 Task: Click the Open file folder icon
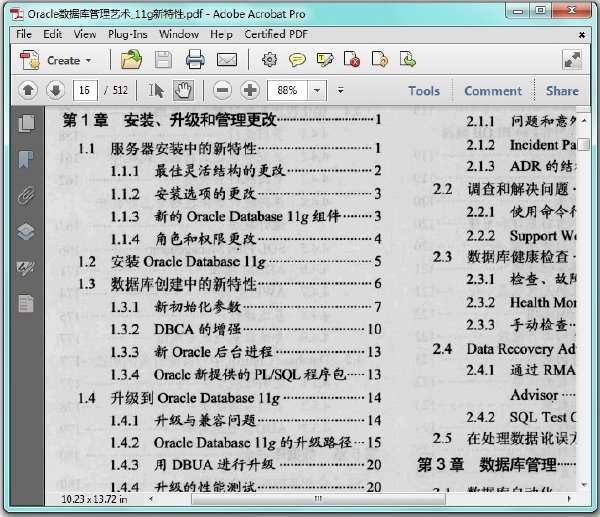(131, 60)
